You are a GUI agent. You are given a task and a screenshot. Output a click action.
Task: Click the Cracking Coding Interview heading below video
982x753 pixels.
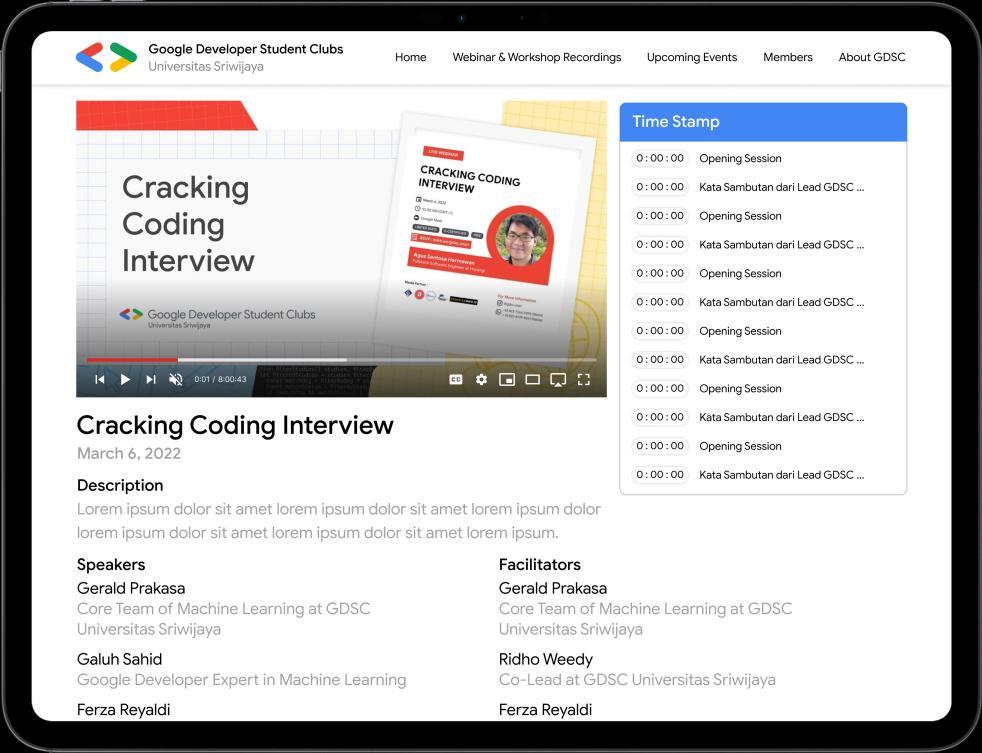tap(235, 425)
